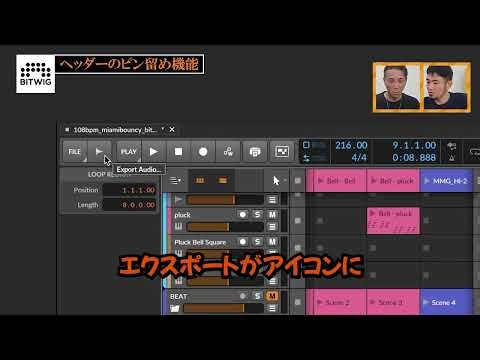The image size is (480, 360).
Task: Select the BEAT group track name
Action: (179, 296)
